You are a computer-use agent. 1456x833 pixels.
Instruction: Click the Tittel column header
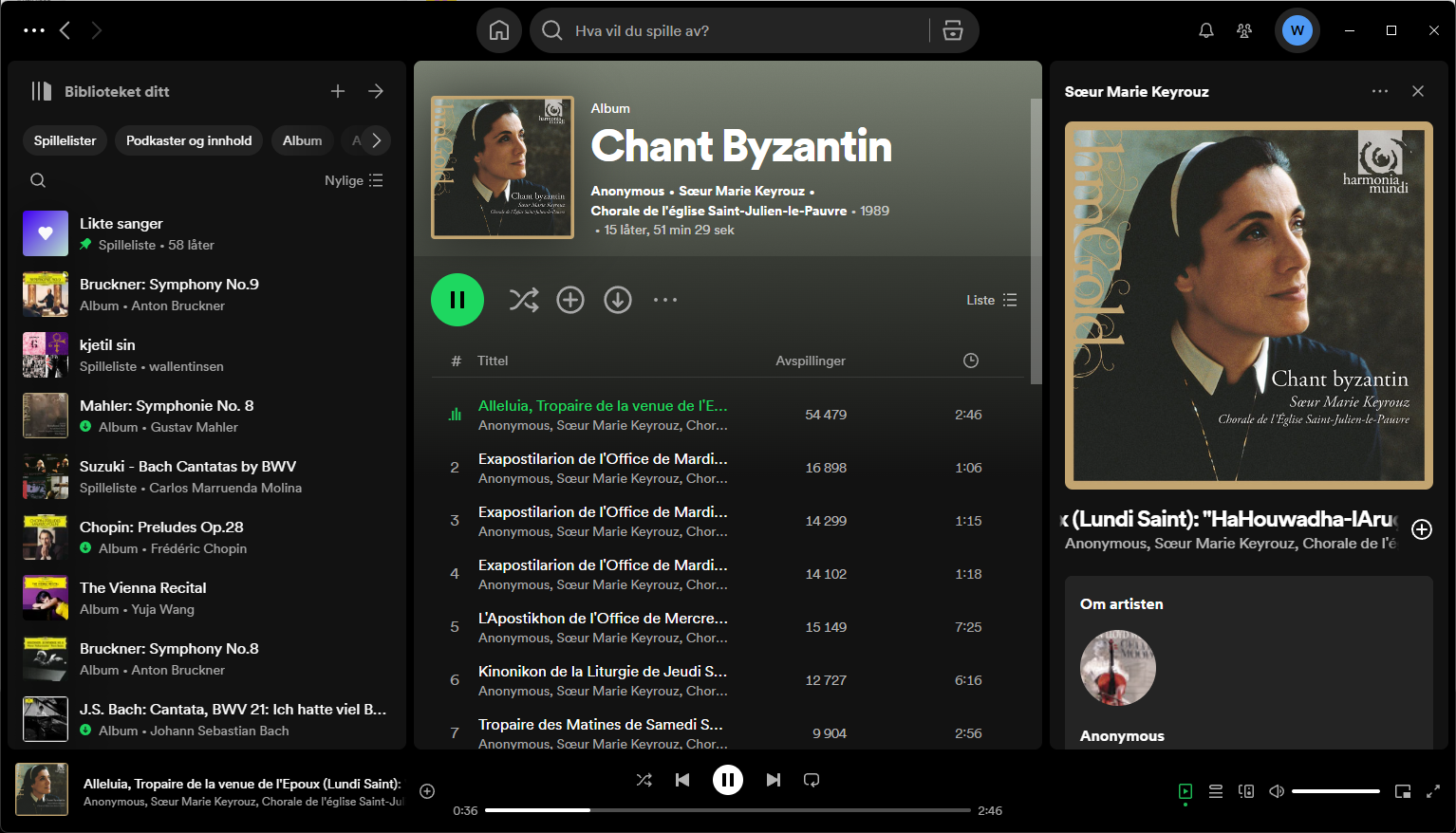[493, 361]
